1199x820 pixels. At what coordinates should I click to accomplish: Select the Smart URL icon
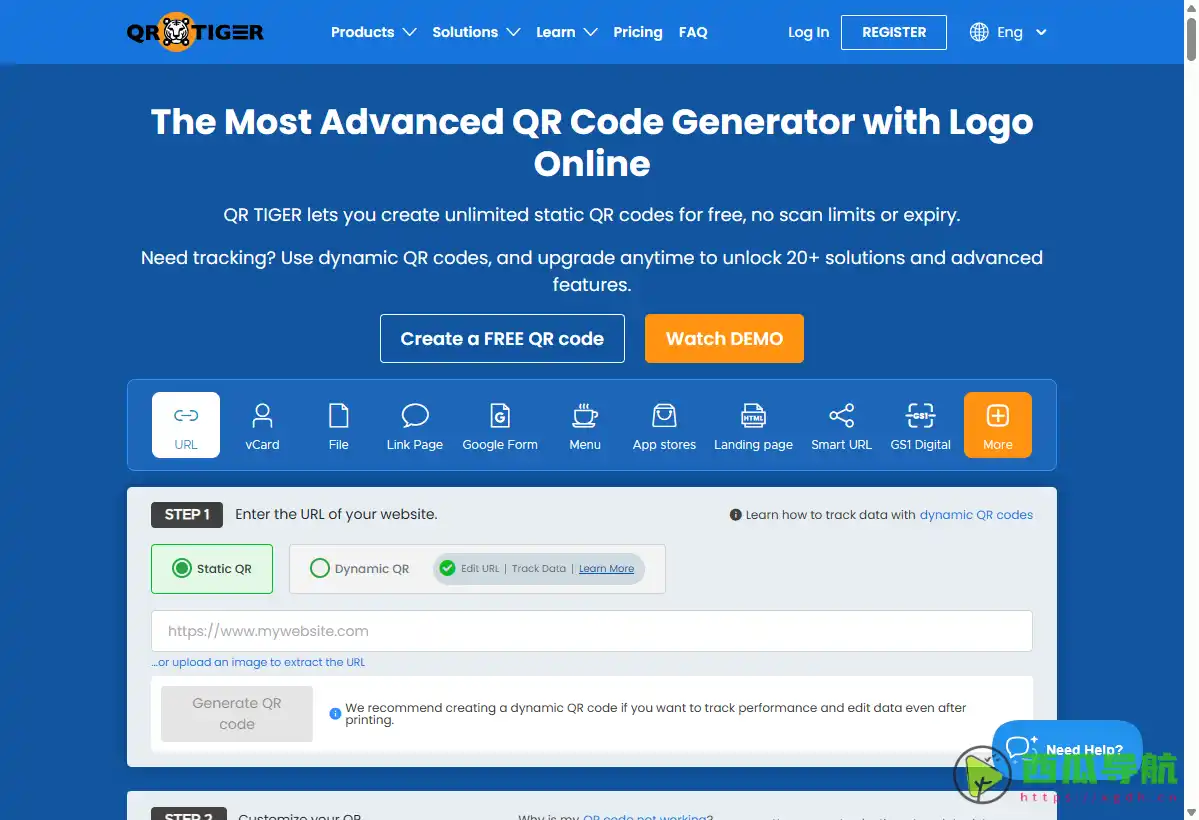(x=841, y=425)
